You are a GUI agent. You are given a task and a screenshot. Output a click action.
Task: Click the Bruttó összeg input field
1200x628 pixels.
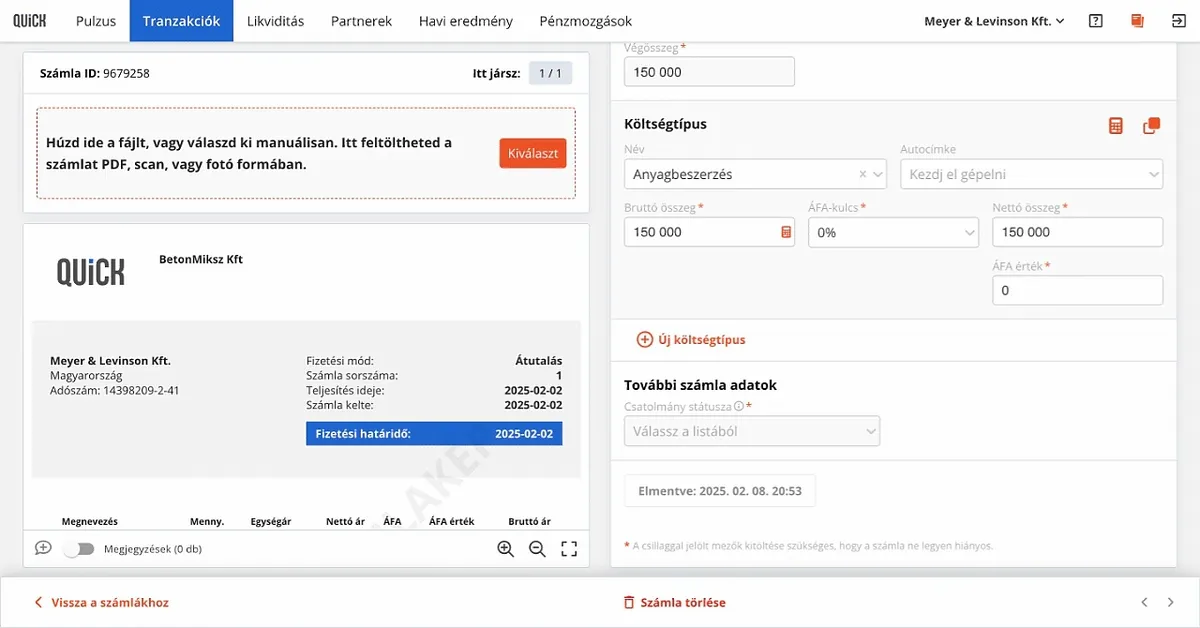pos(709,232)
